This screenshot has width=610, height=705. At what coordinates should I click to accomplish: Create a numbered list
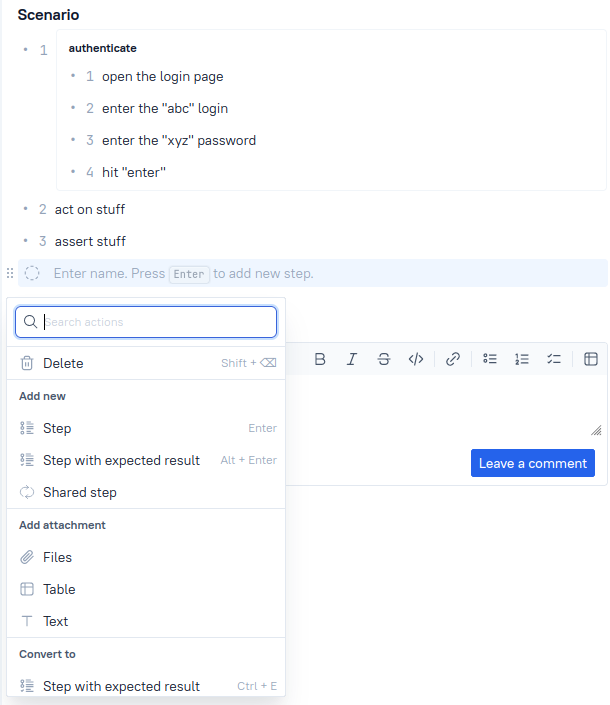(x=522, y=359)
